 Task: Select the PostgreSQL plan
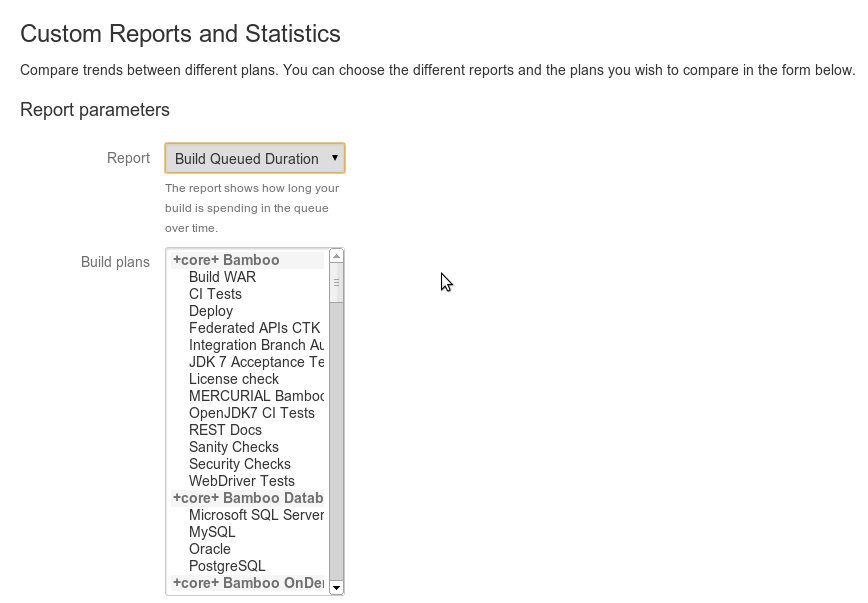[247, 566]
